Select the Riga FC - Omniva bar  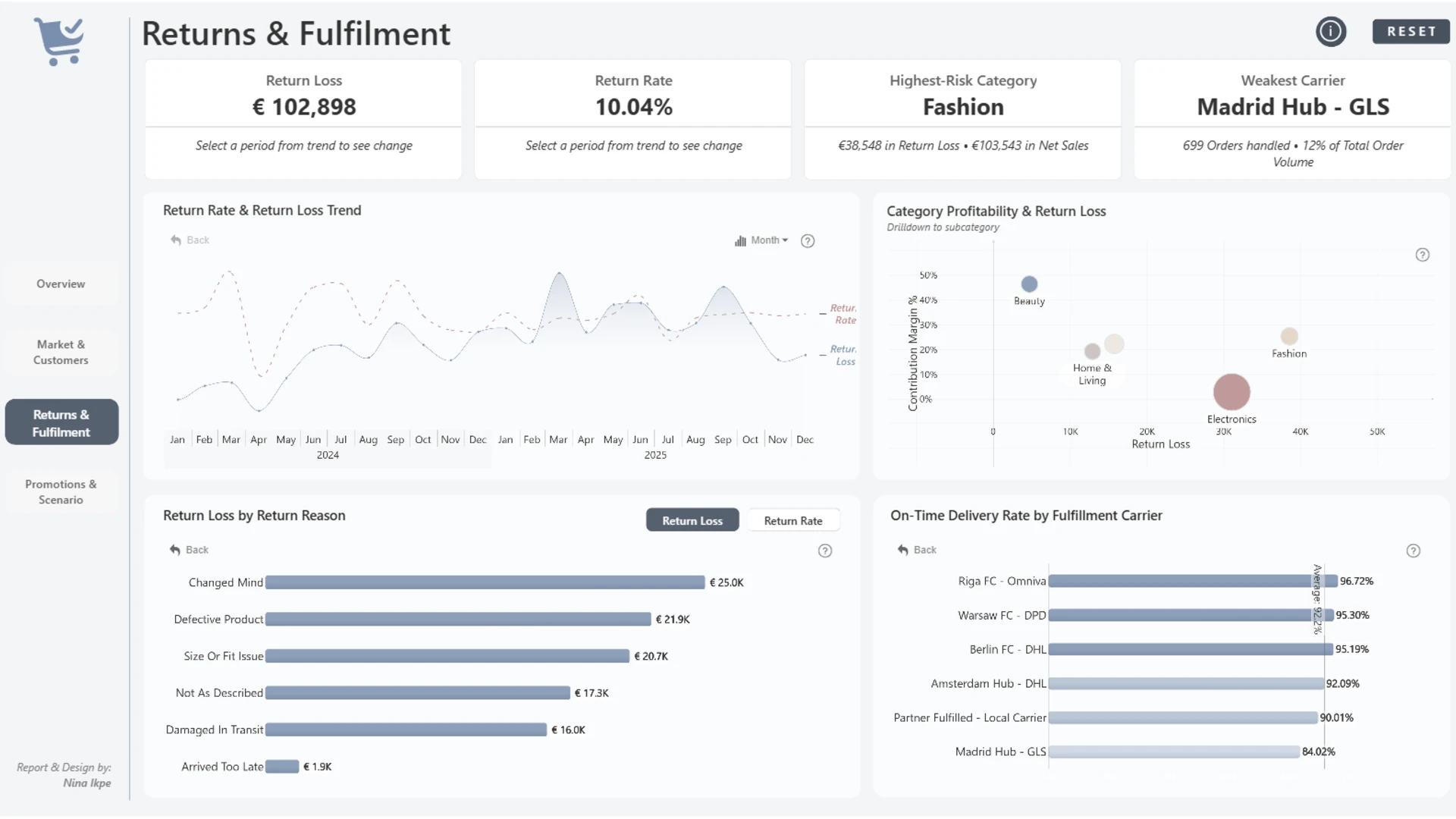pyautogui.click(x=1193, y=582)
